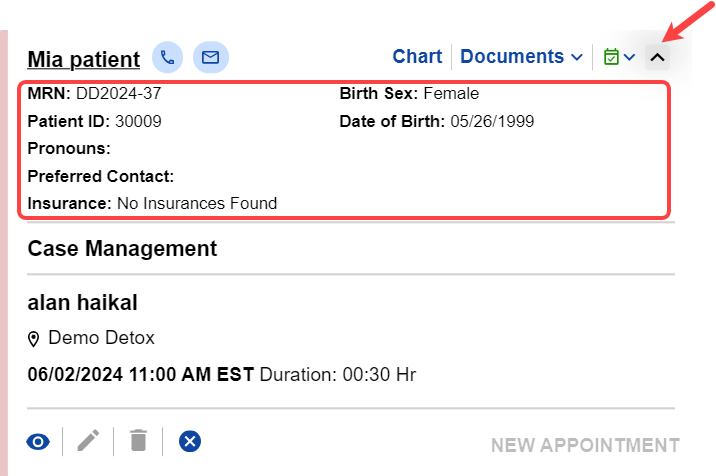Click the Date of Birth 05/26/1999
This screenshot has width=716, height=476.
(x=491, y=122)
